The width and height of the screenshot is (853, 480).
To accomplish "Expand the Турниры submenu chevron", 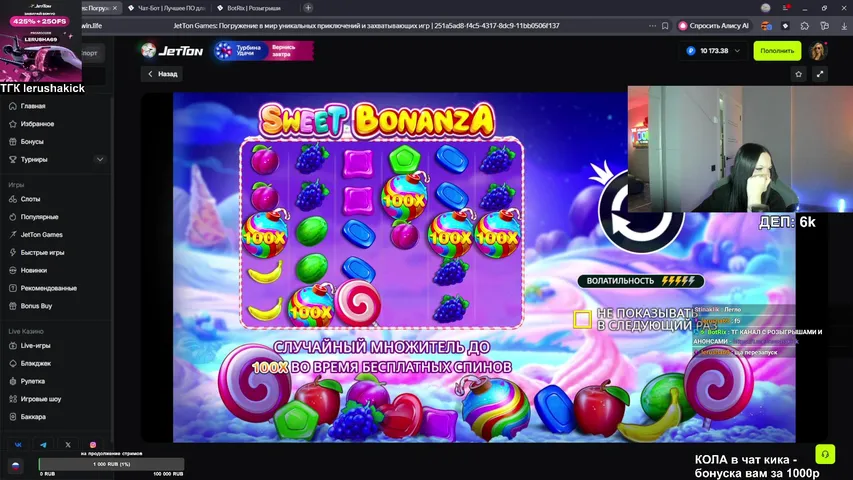I will [100, 159].
